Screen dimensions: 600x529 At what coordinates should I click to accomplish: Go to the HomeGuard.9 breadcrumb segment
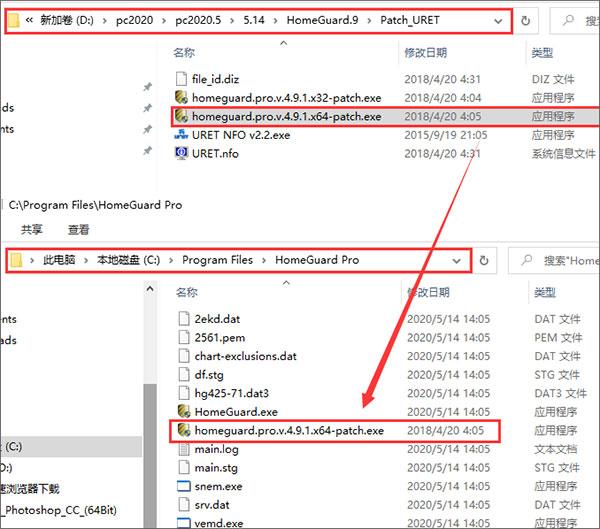[x=323, y=20]
